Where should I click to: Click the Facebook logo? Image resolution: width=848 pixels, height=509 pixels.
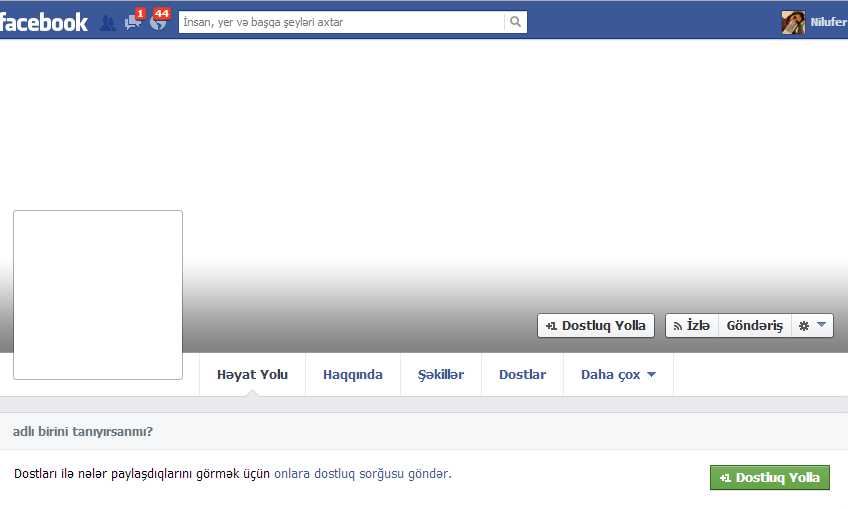pyautogui.click(x=43, y=21)
